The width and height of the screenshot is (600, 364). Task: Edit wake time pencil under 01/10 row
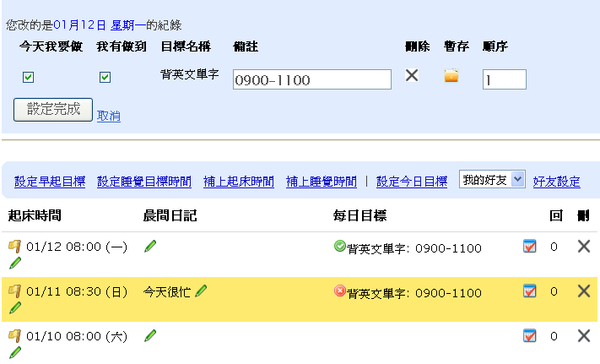click(x=15, y=353)
